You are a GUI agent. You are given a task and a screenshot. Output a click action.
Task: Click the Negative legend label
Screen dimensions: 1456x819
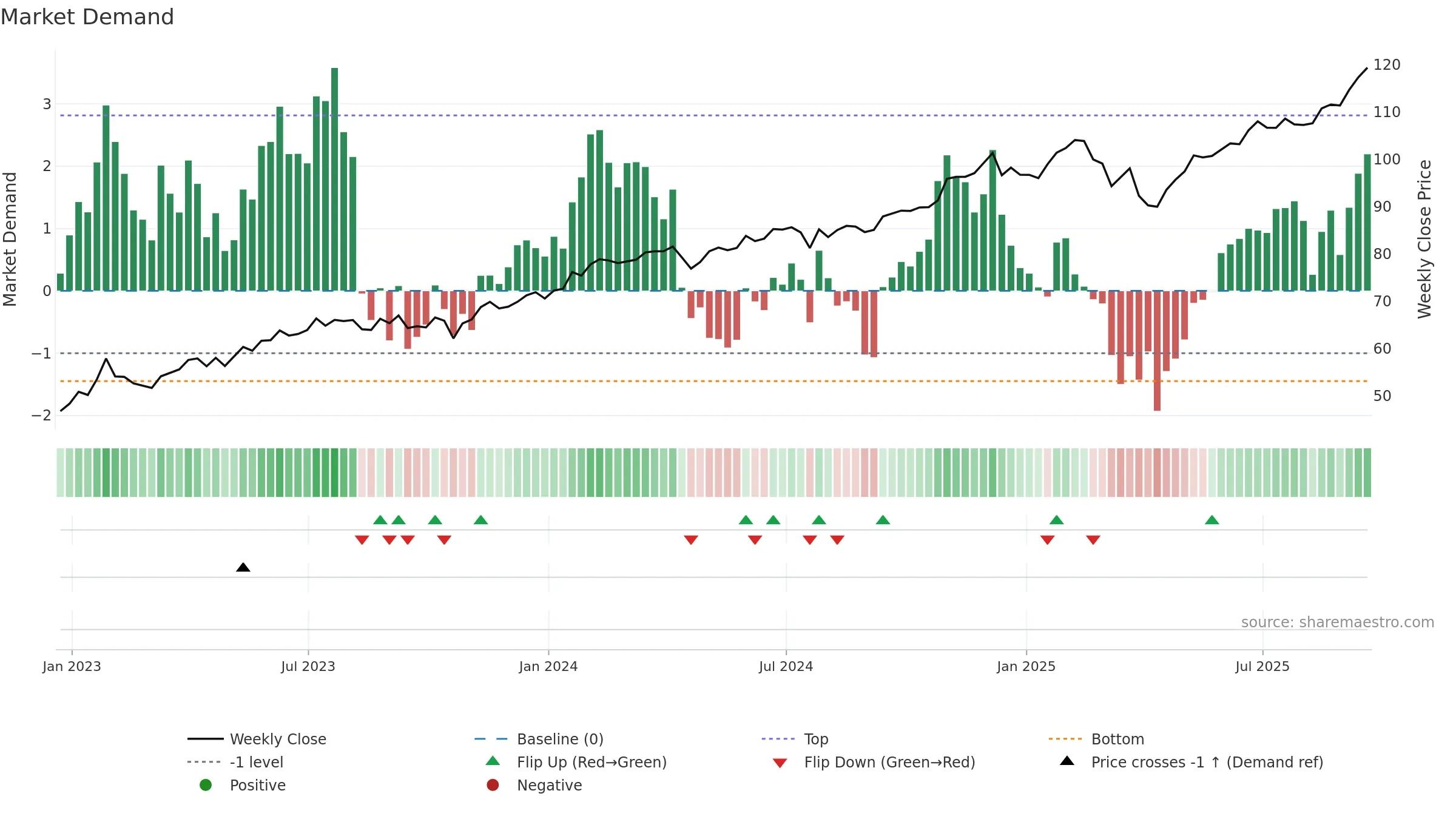click(x=550, y=785)
